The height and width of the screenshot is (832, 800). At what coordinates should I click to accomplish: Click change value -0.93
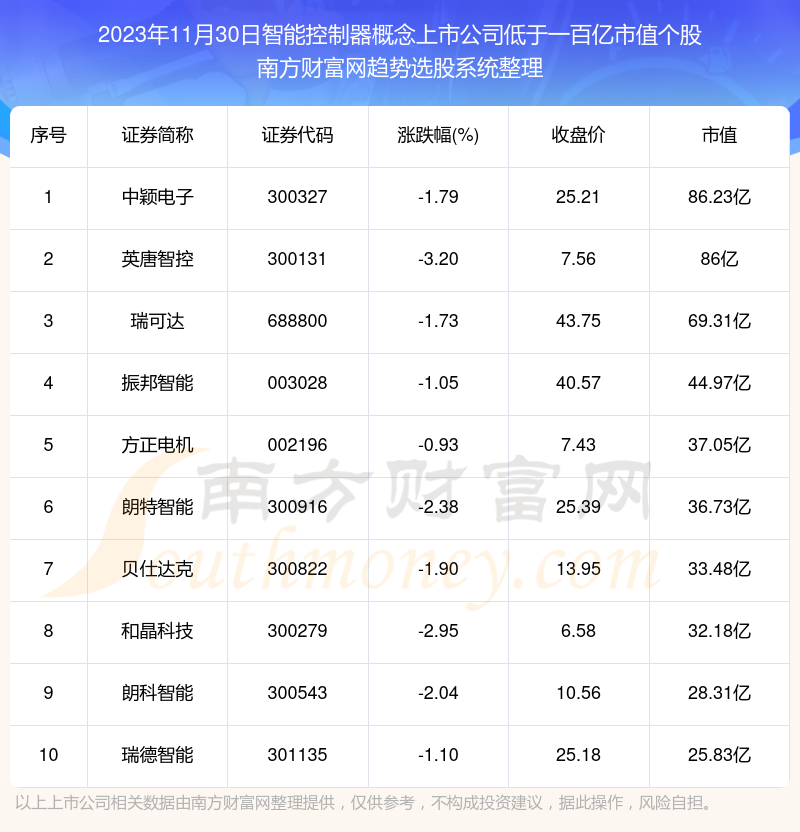tap(438, 446)
